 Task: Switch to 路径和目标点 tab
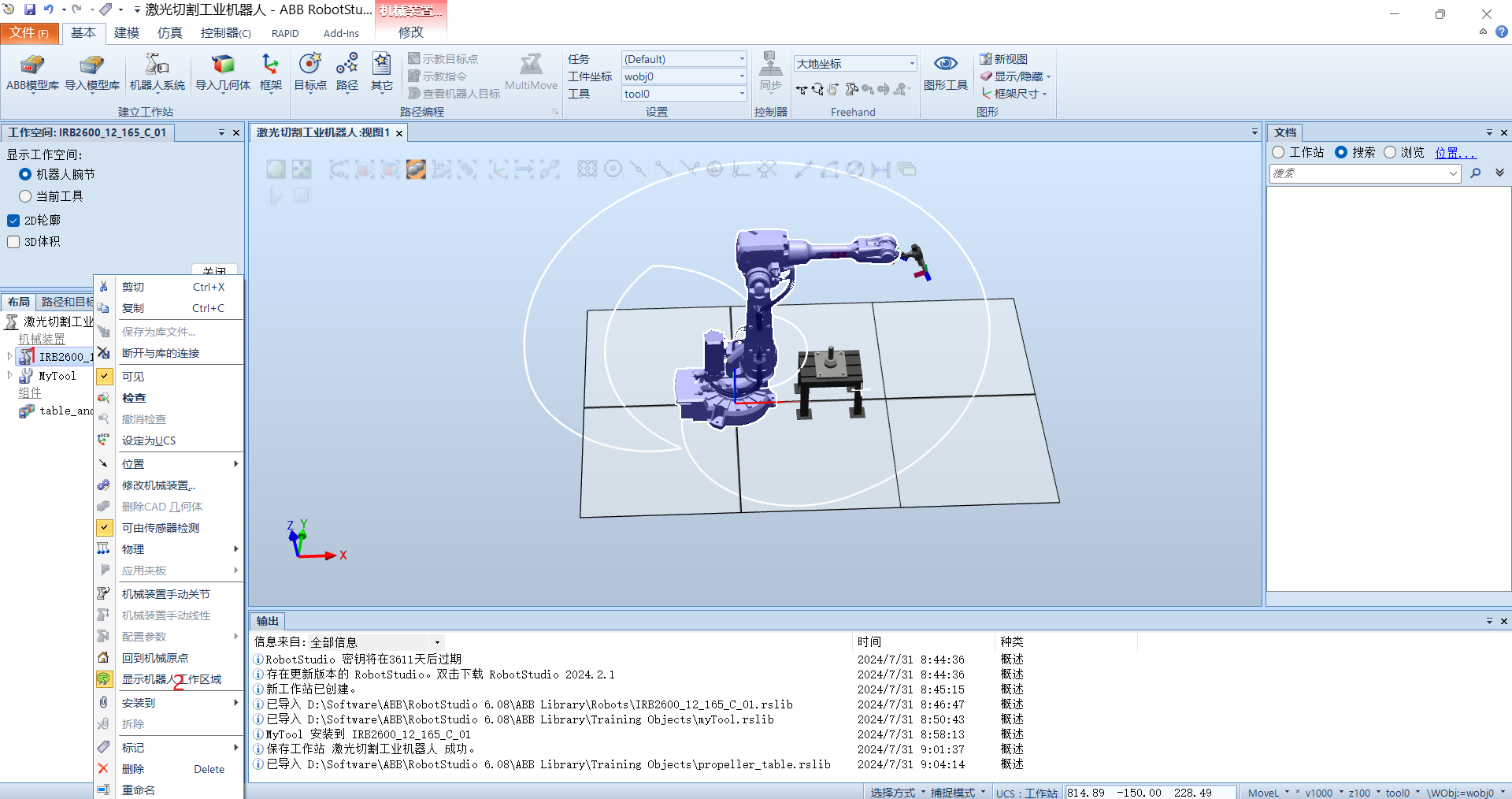click(x=67, y=302)
